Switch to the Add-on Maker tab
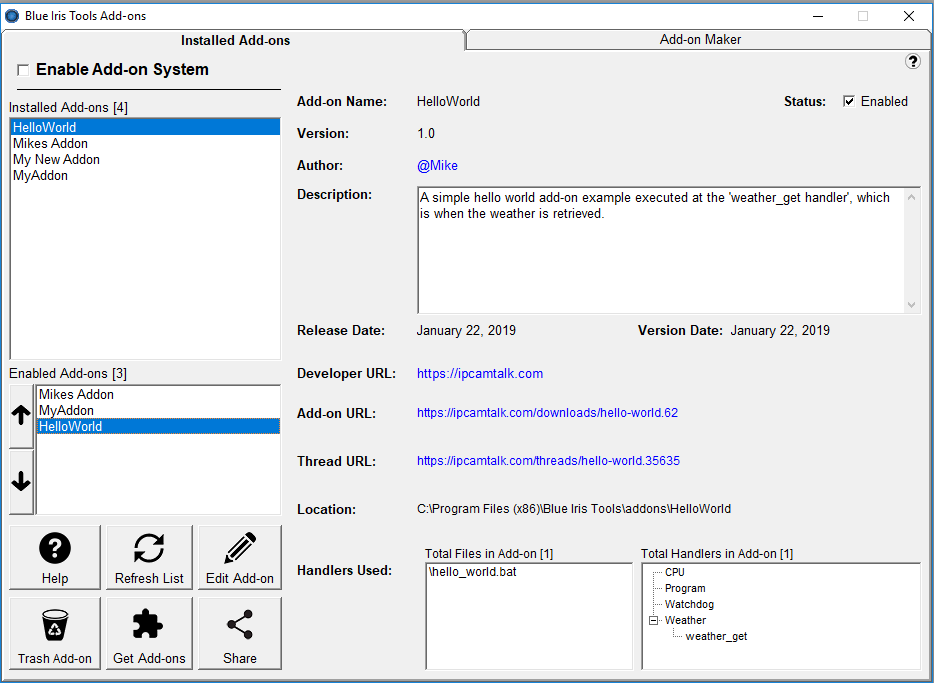 point(700,40)
